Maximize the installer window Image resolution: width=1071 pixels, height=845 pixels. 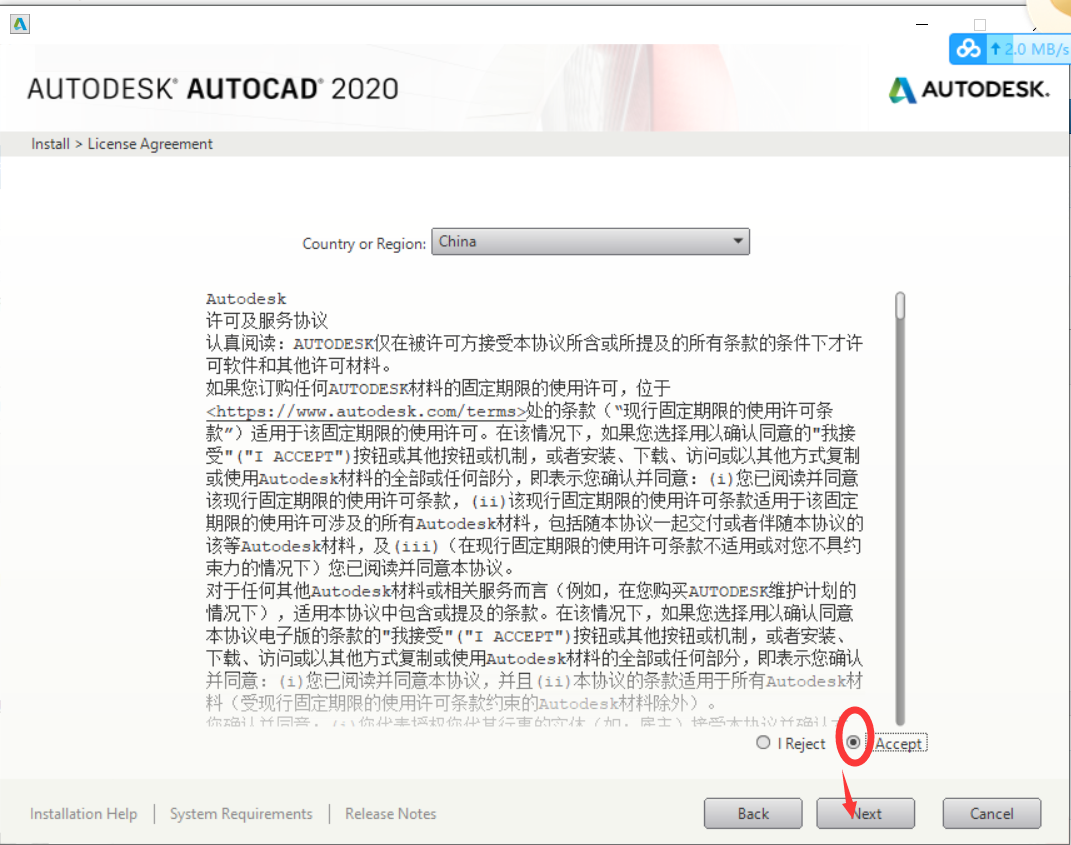pyautogui.click(x=980, y=25)
